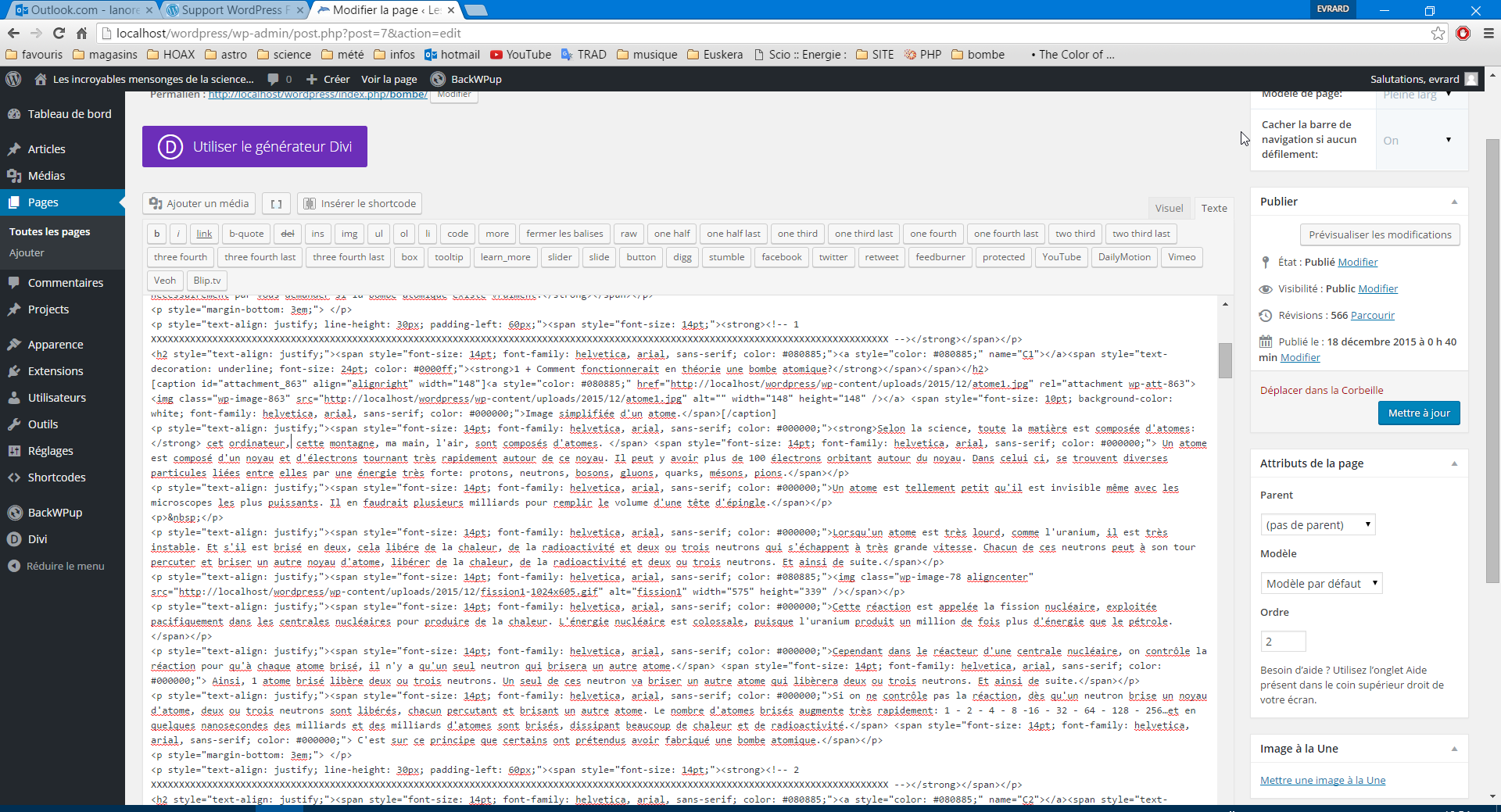The image size is (1501, 812).
Task: Open the Parent page dropdown
Action: [1317, 525]
